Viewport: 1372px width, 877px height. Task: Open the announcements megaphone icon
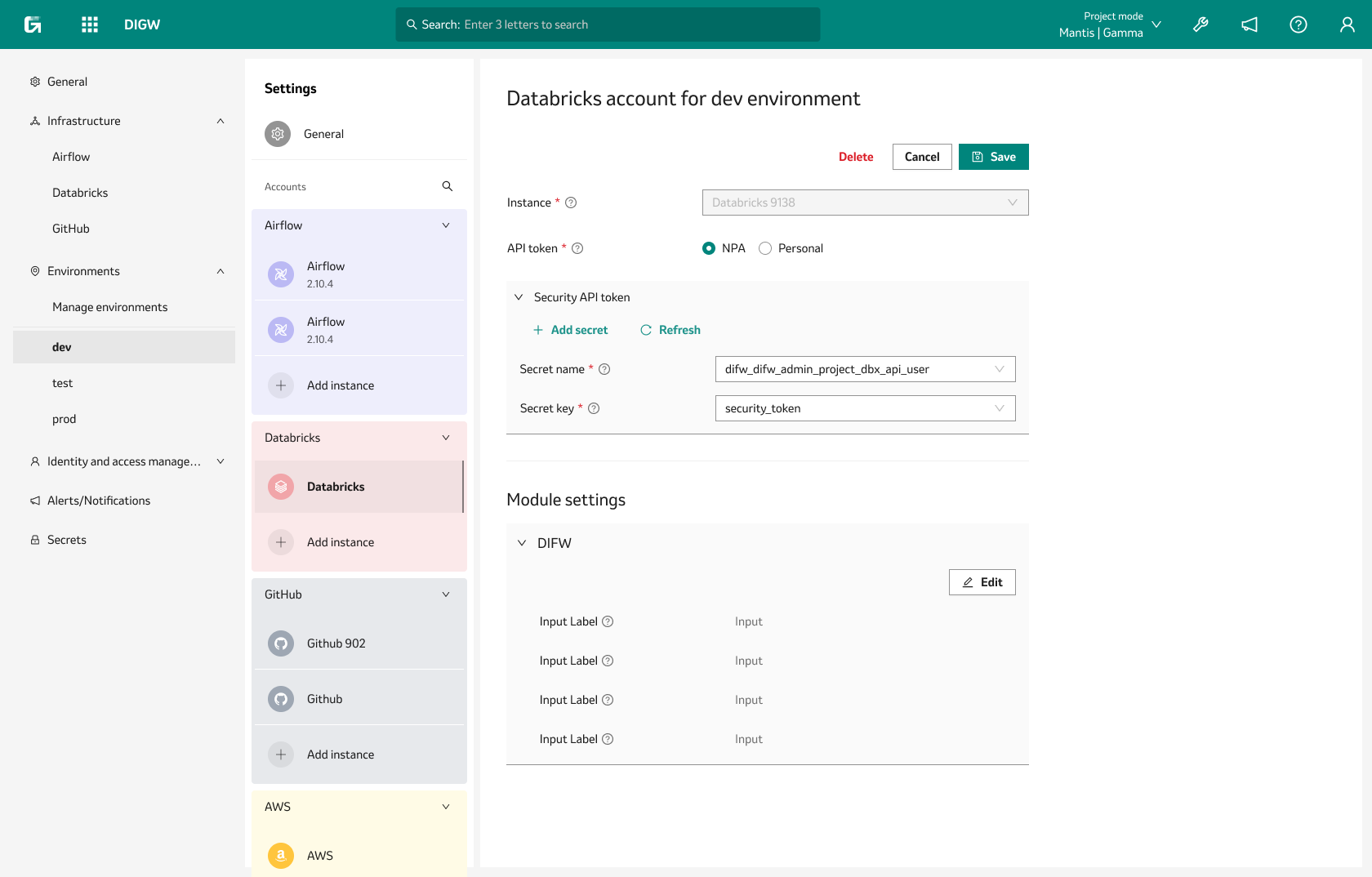point(1249,24)
